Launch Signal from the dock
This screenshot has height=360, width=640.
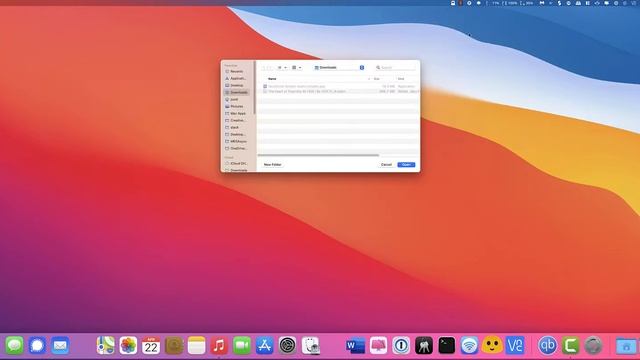37,346
